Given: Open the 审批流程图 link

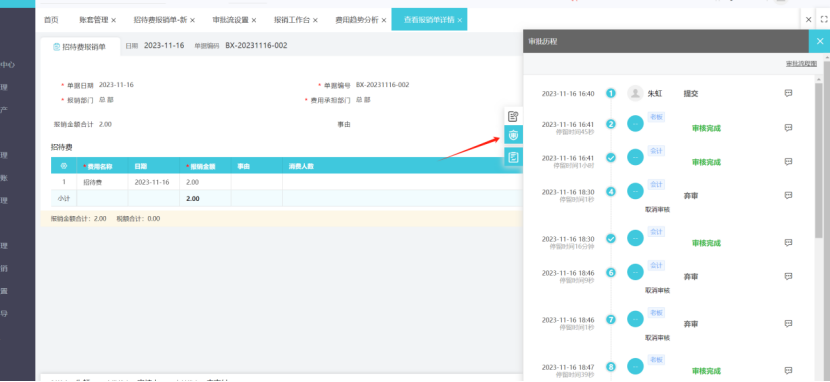Looking at the screenshot, I should (x=801, y=63).
